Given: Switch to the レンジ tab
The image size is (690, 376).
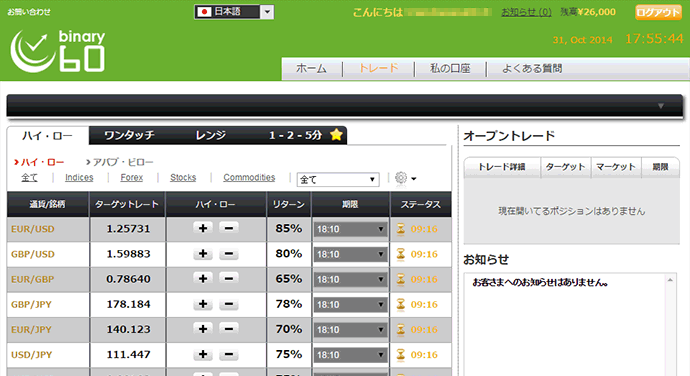Looking at the screenshot, I should (211, 135).
